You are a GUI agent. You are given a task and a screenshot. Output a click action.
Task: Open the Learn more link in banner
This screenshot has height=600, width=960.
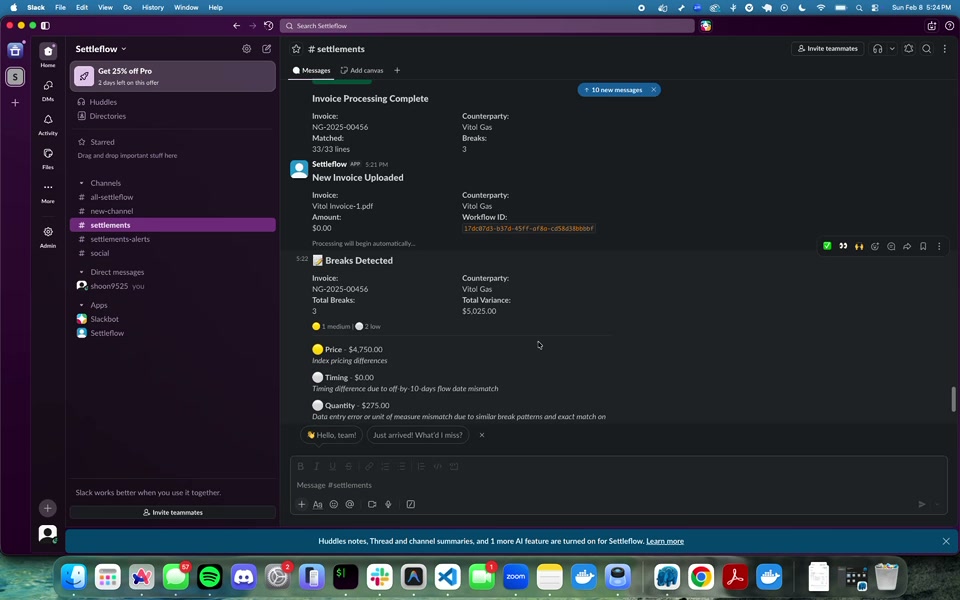(665, 541)
